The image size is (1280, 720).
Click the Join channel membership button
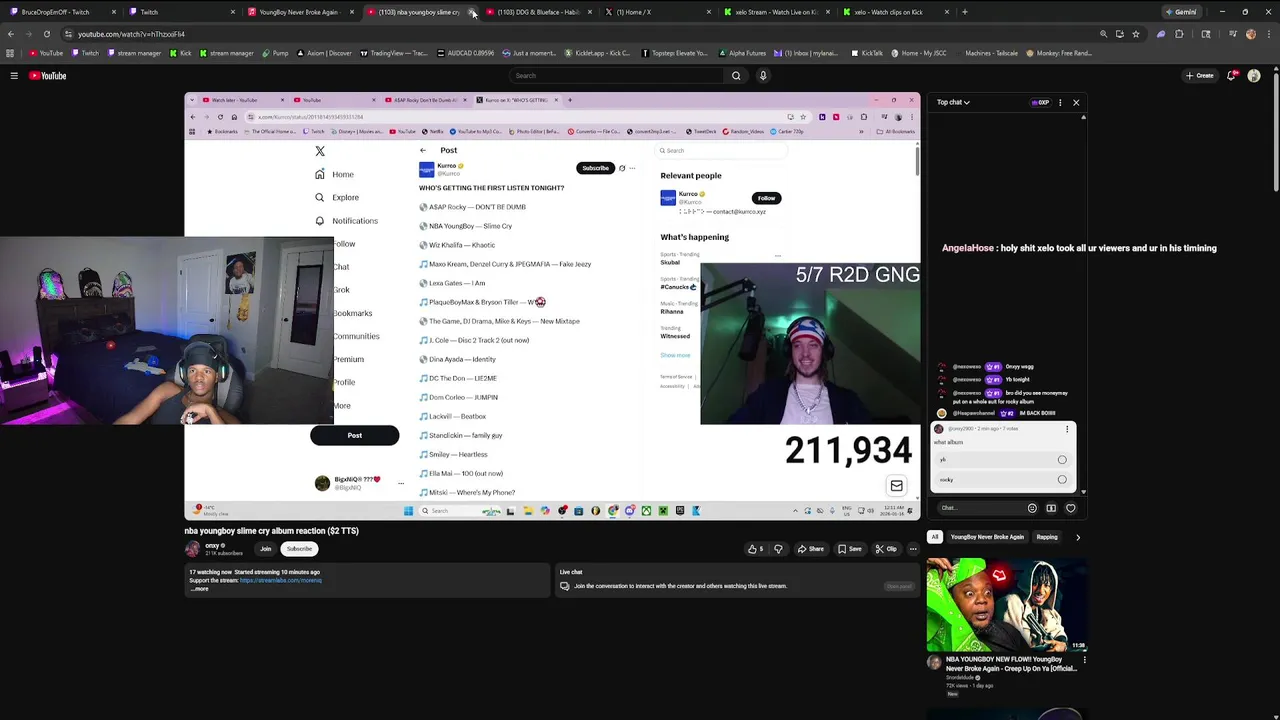(x=266, y=549)
